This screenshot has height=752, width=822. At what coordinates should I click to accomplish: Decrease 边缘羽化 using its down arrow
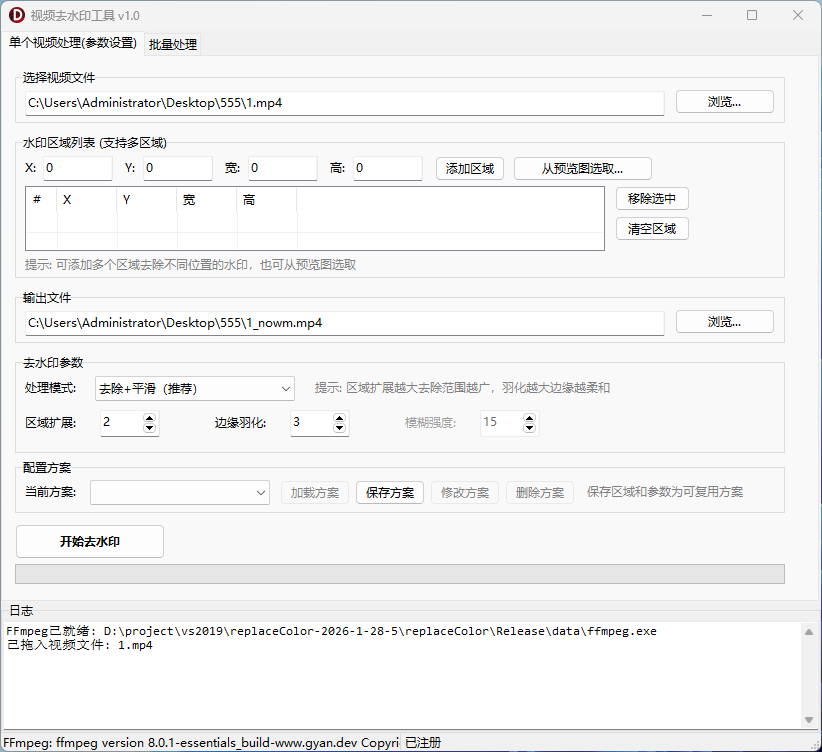(338, 428)
